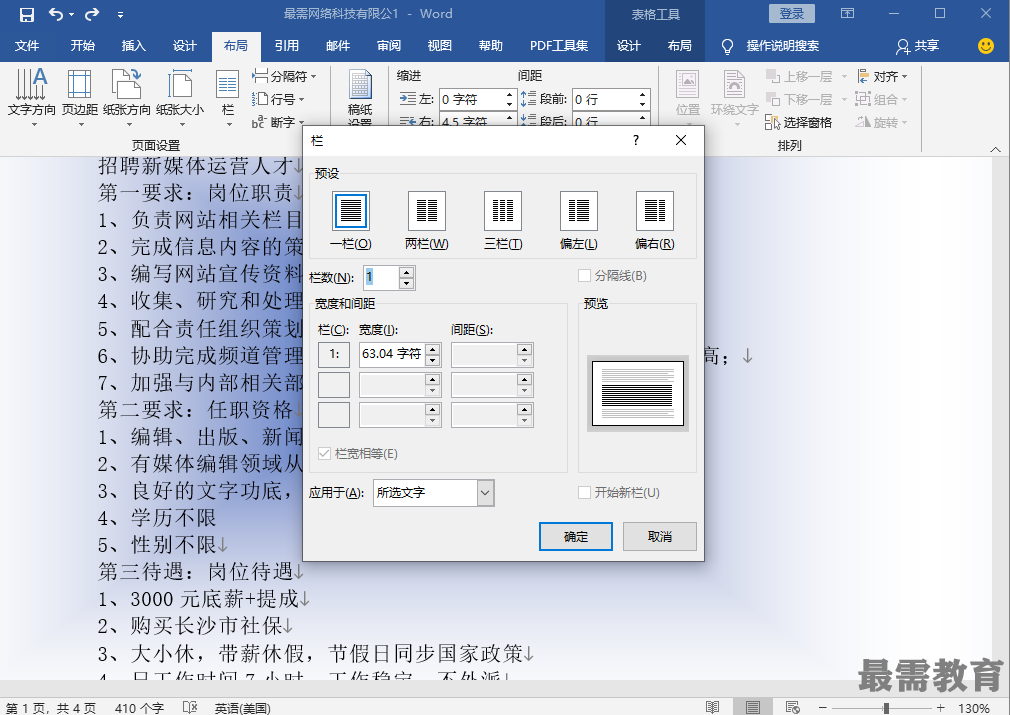
Task: Close the 栏 columns dialog
Action: tap(681, 140)
